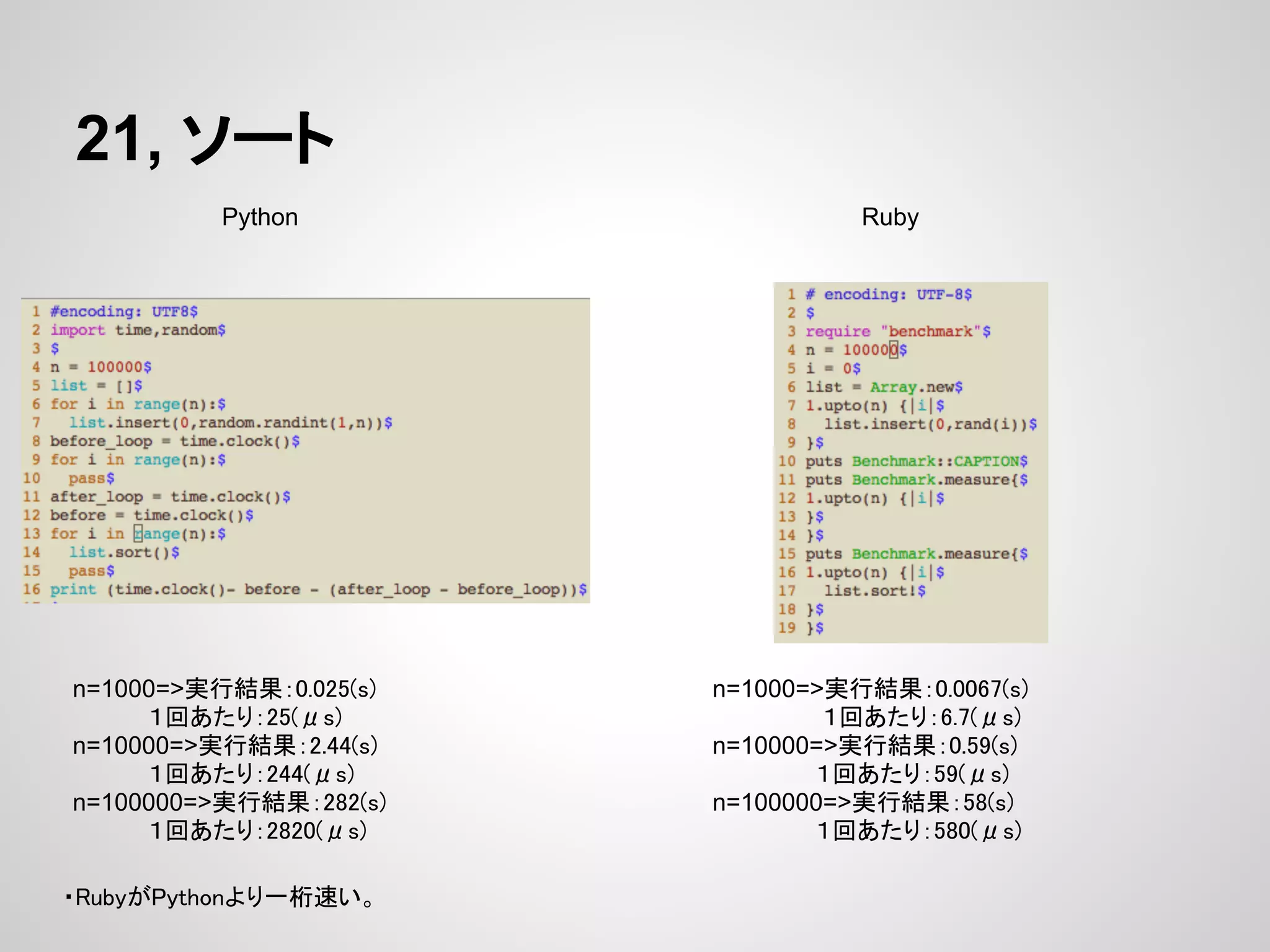
Task: Click Ruby line "puts Benchmark.measure{" on line 11
Action: (917, 480)
